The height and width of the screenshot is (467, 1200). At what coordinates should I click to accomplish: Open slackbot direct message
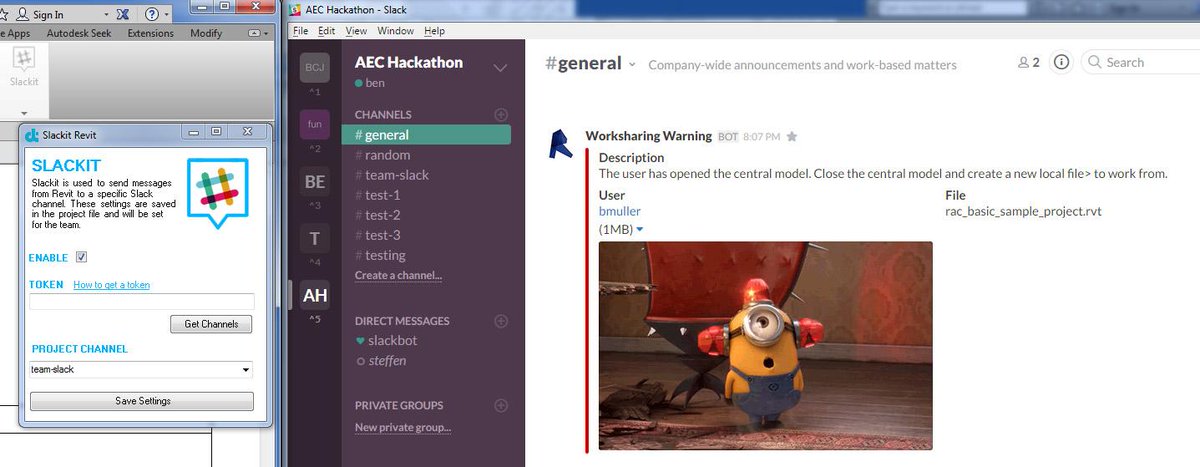pyautogui.click(x=386, y=340)
